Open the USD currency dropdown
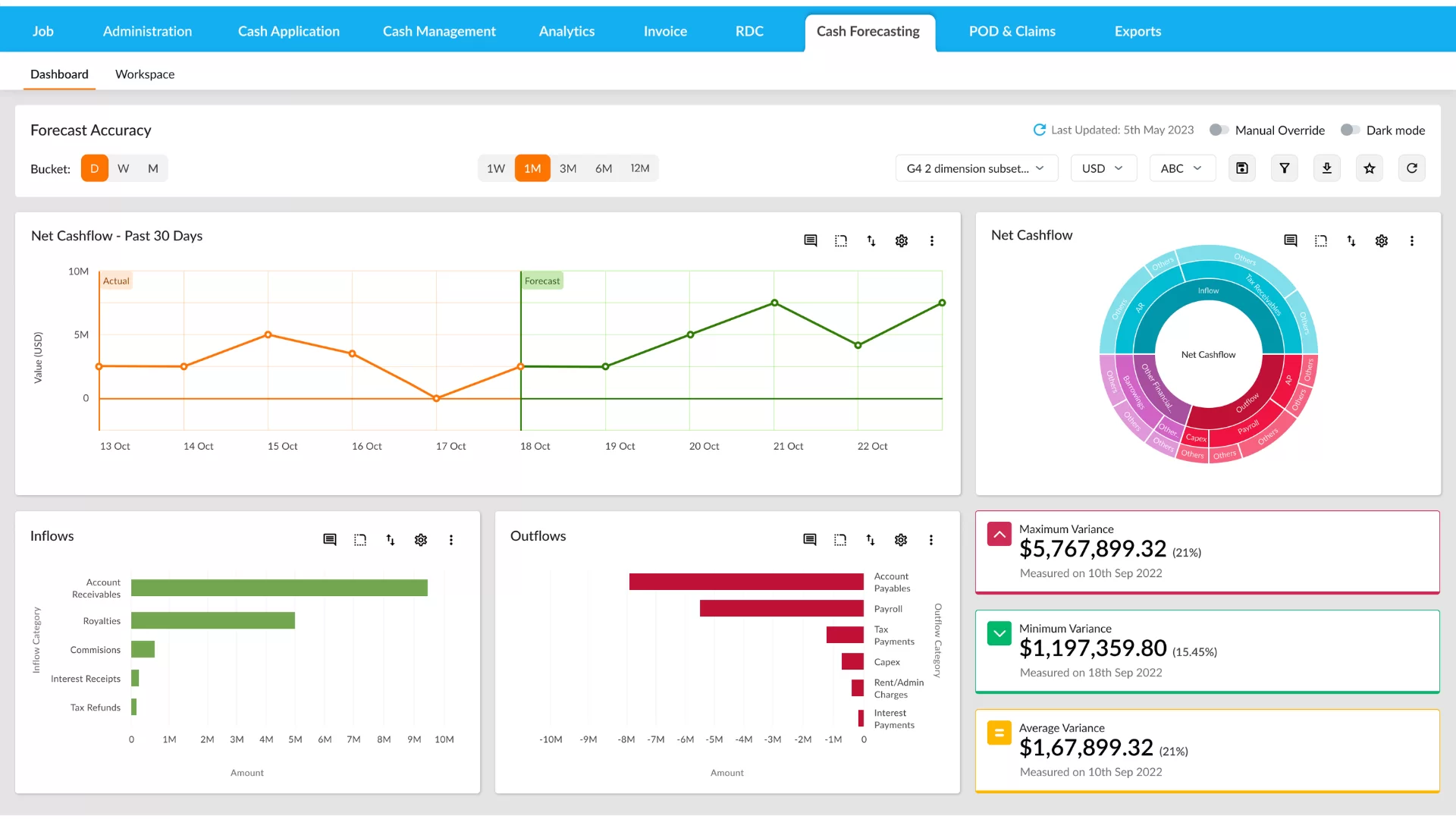Screen dimensions: 1456x819 1103,168
